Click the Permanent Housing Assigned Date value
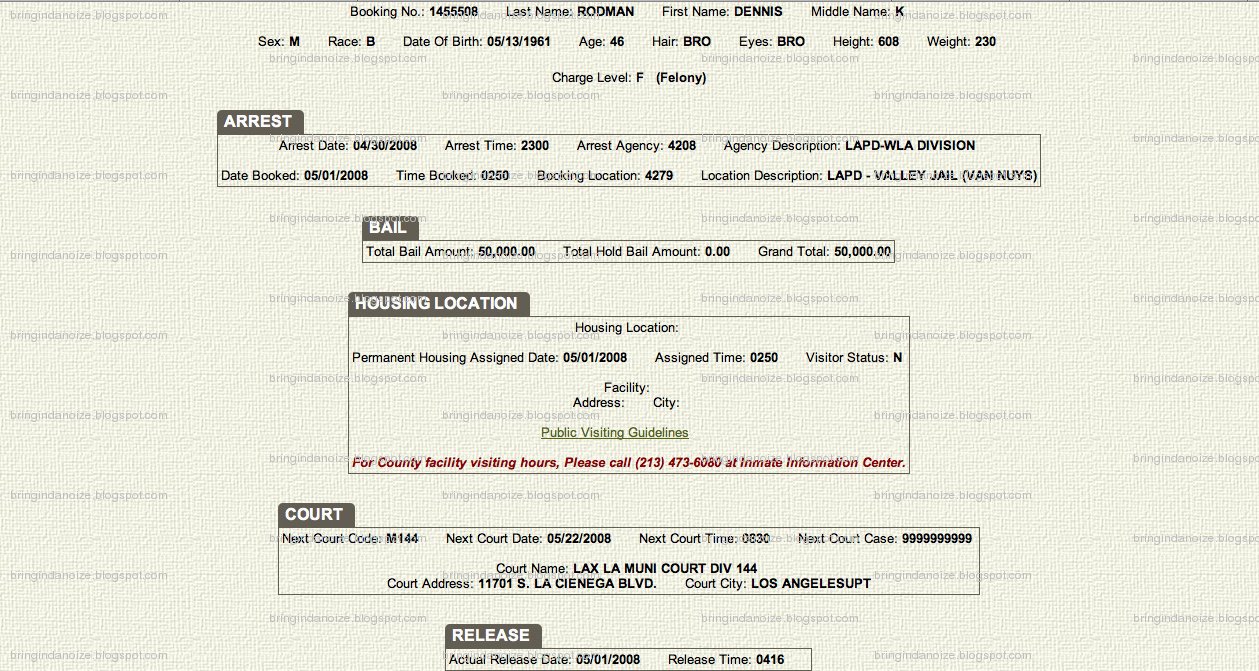Screen dimensions: 1259x671 pos(595,358)
